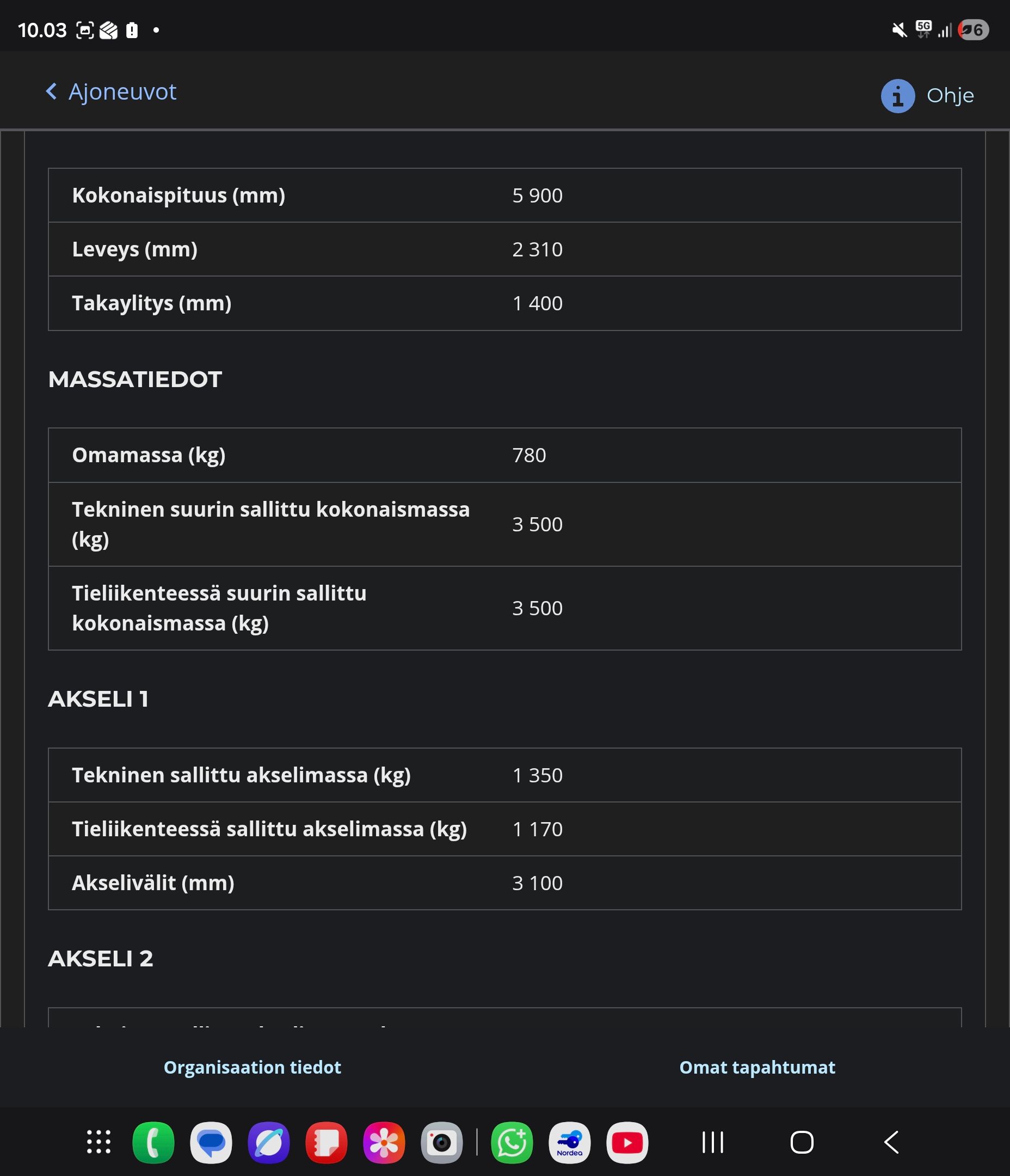
Task: Open the app drawer grid icon
Action: (98, 1142)
